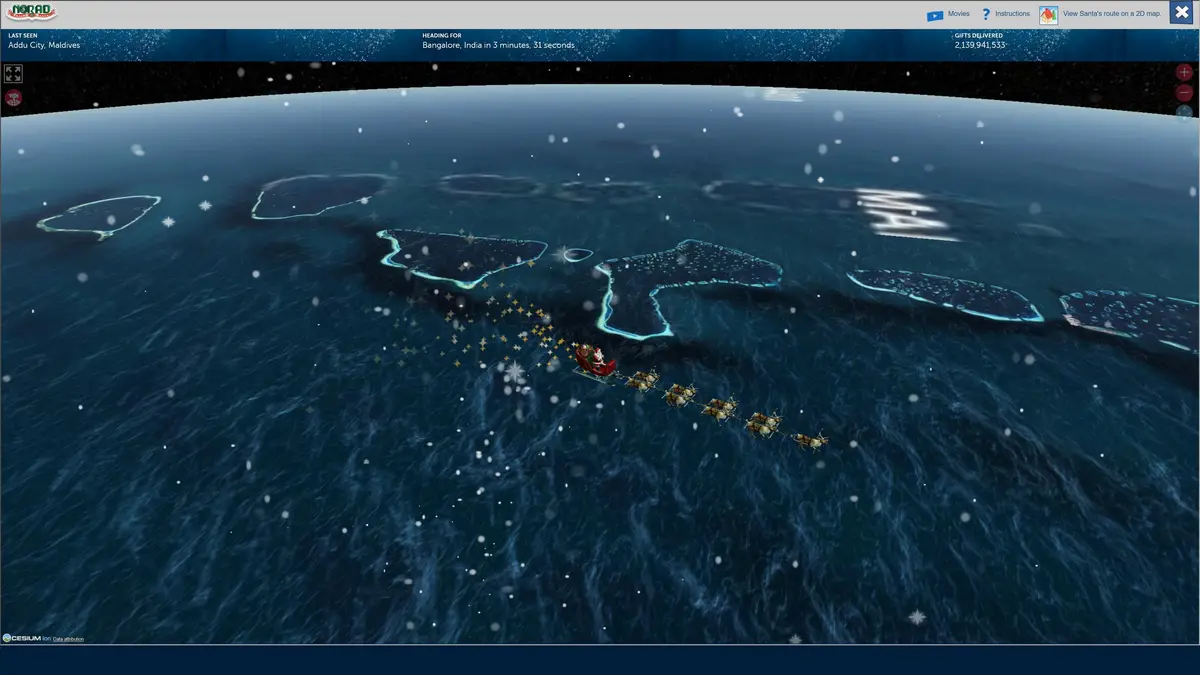Click the HEADING FOR label
Viewport: 1200px width, 675px height.
pyautogui.click(x=442, y=35)
